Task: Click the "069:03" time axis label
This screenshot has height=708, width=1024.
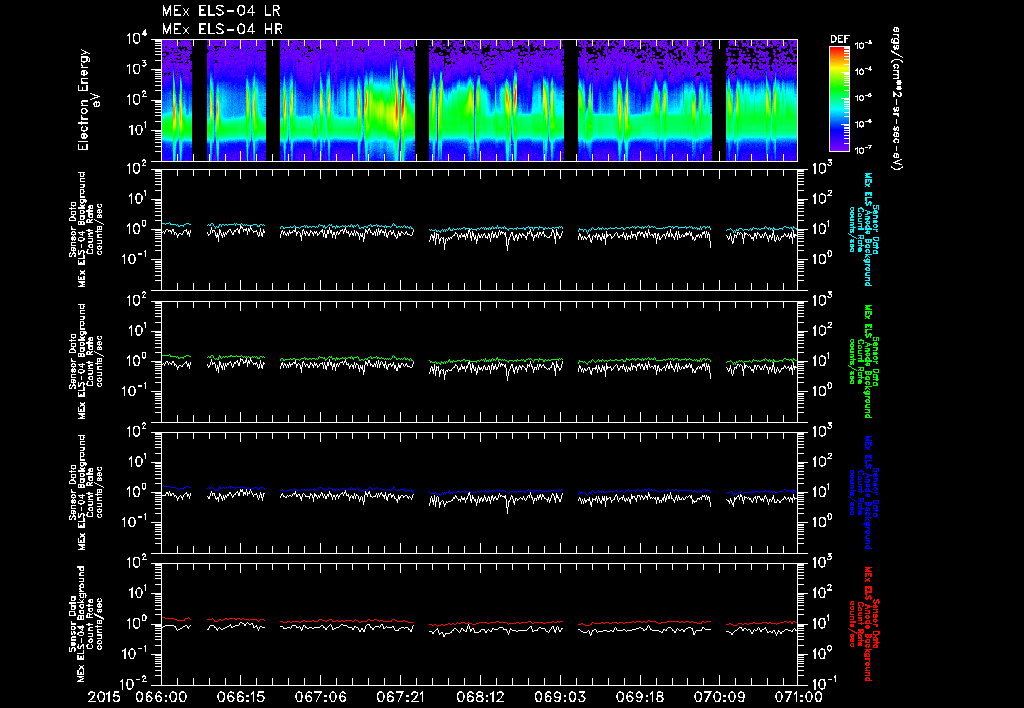Action: tap(559, 697)
